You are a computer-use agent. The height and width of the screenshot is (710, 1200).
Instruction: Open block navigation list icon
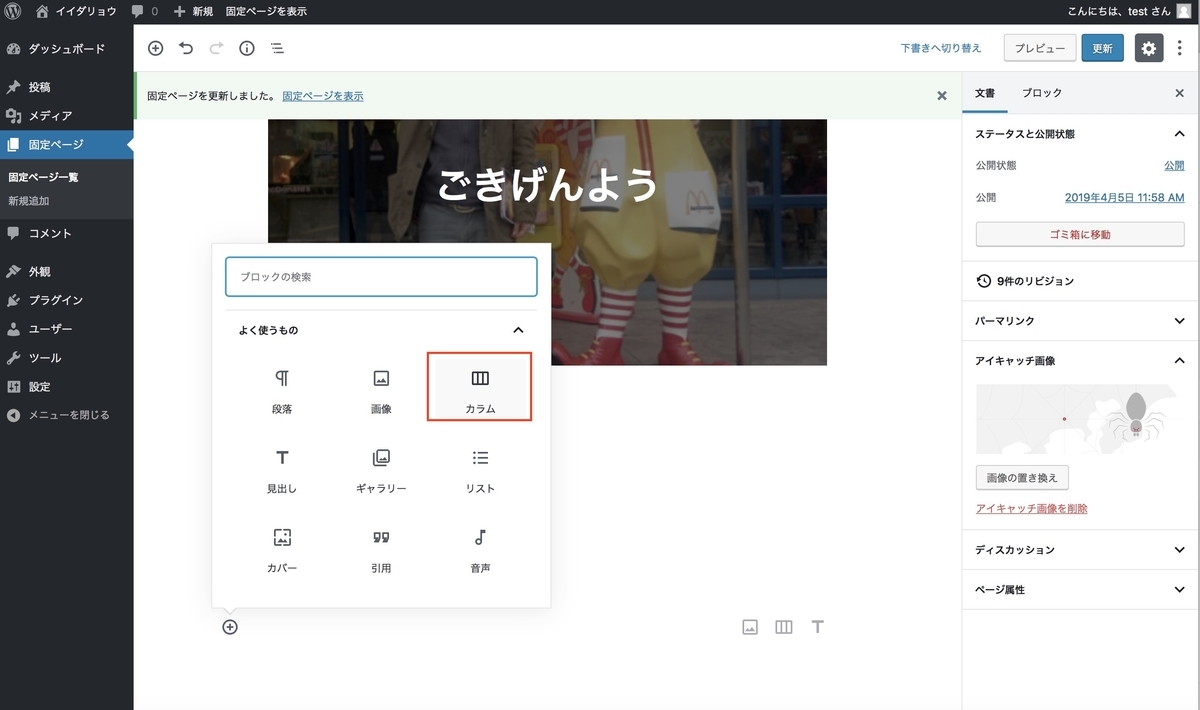point(277,48)
